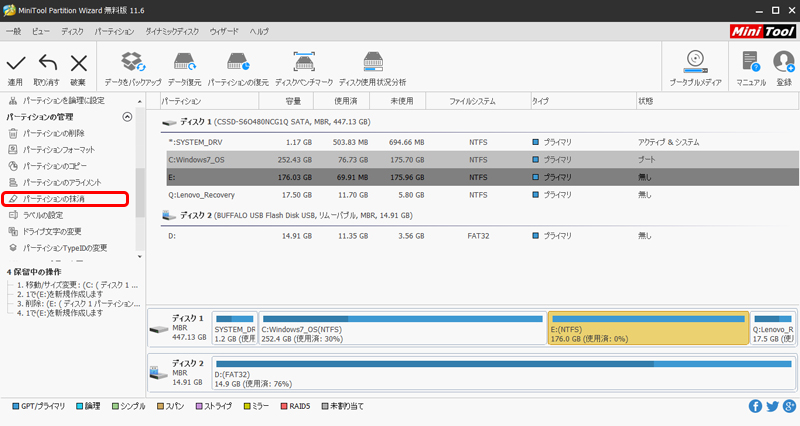This screenshot has height=426, width=800.
Task: Click pending operation 3 削除
Action: coord(78,304)
